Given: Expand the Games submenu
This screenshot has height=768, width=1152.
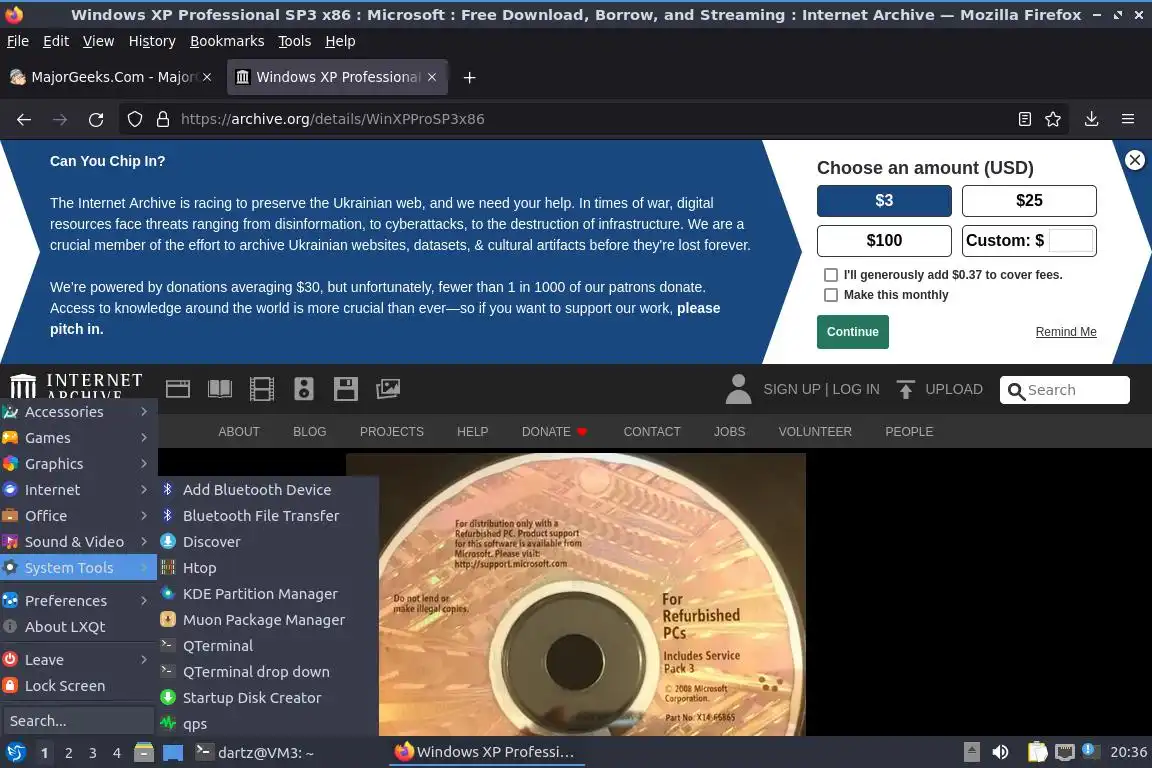Looking at the screenshot, I should 79,438.
